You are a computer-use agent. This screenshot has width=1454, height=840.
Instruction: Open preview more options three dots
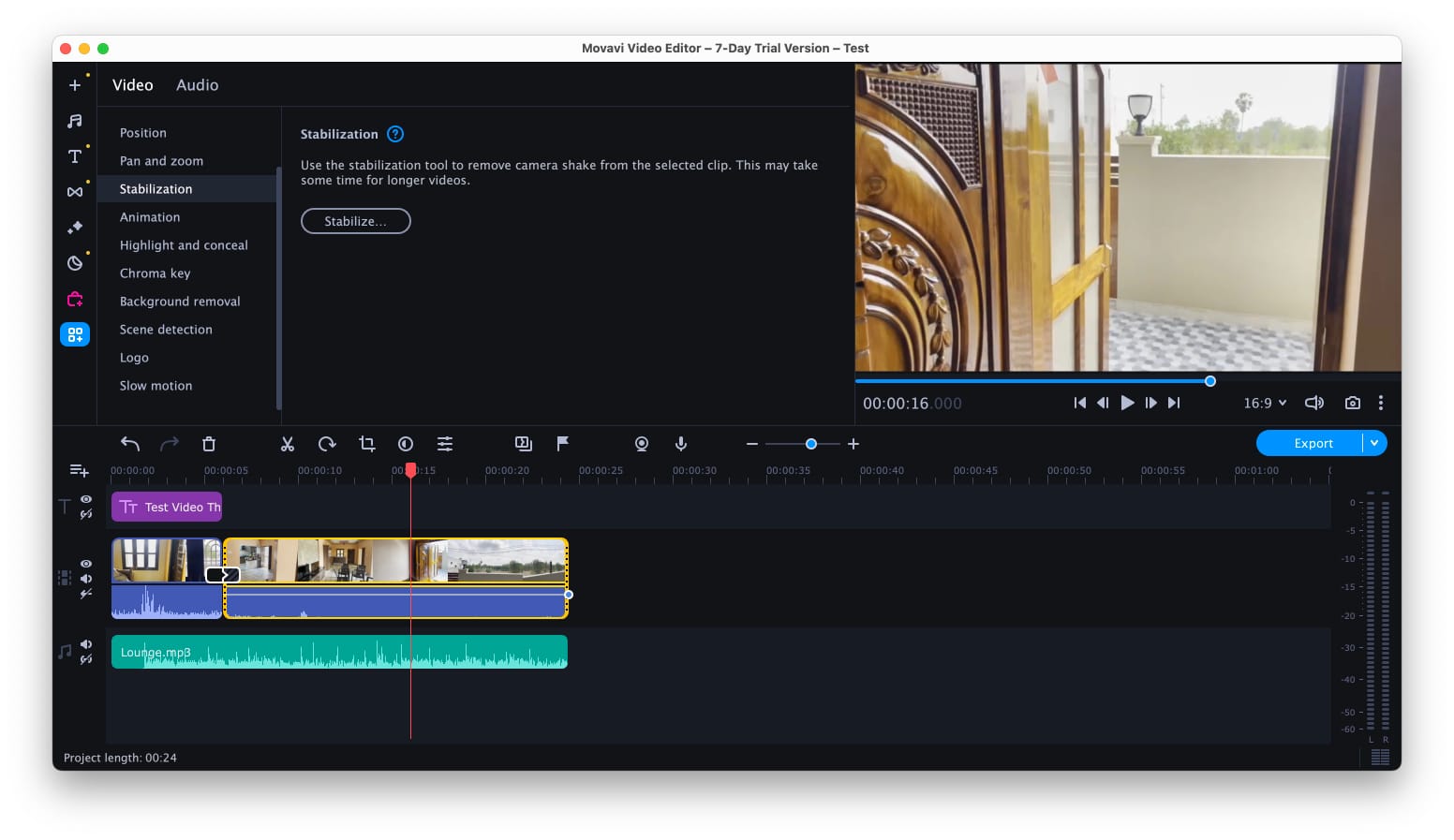point(1380,403)
